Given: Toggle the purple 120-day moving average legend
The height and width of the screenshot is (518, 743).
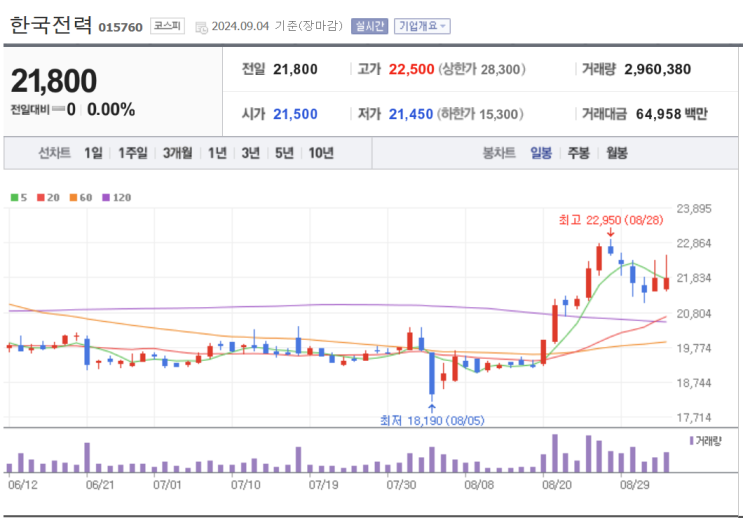Looking at the screenshot, I should pyautogui.click(x=116, y=197).
